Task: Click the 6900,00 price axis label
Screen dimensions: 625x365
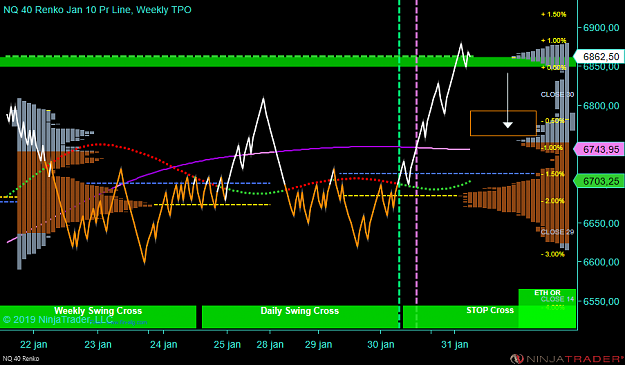Action: pos(601,28)
